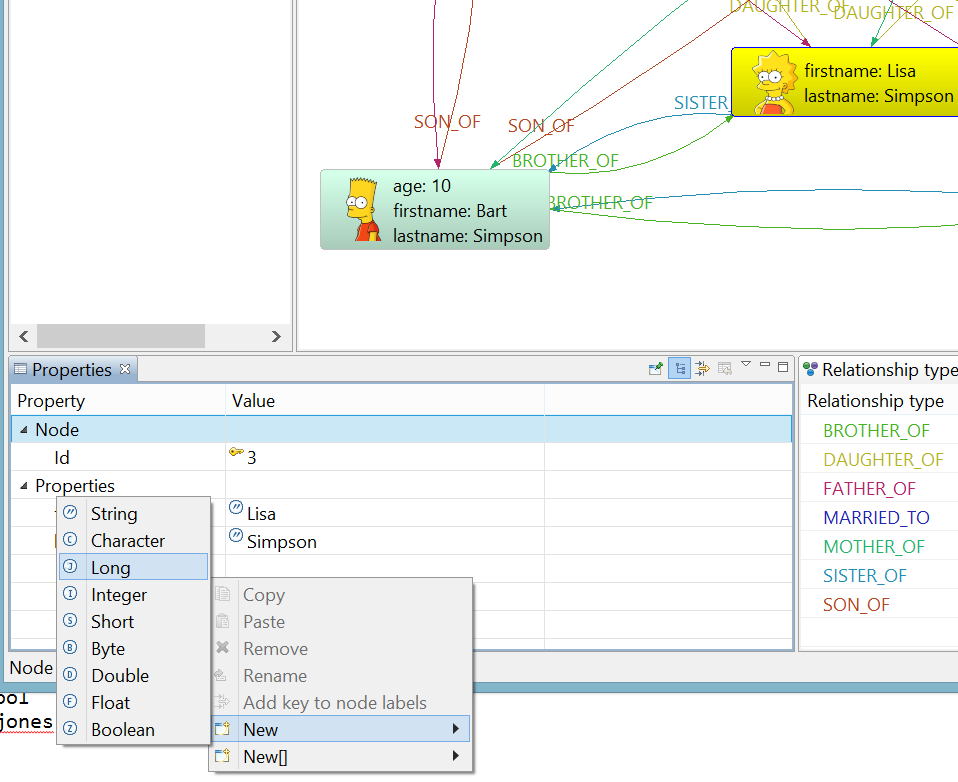This screenshot has width=958, height=782.
Task: Open the Properties view menu triangle
Action: (x=746, y=365)
